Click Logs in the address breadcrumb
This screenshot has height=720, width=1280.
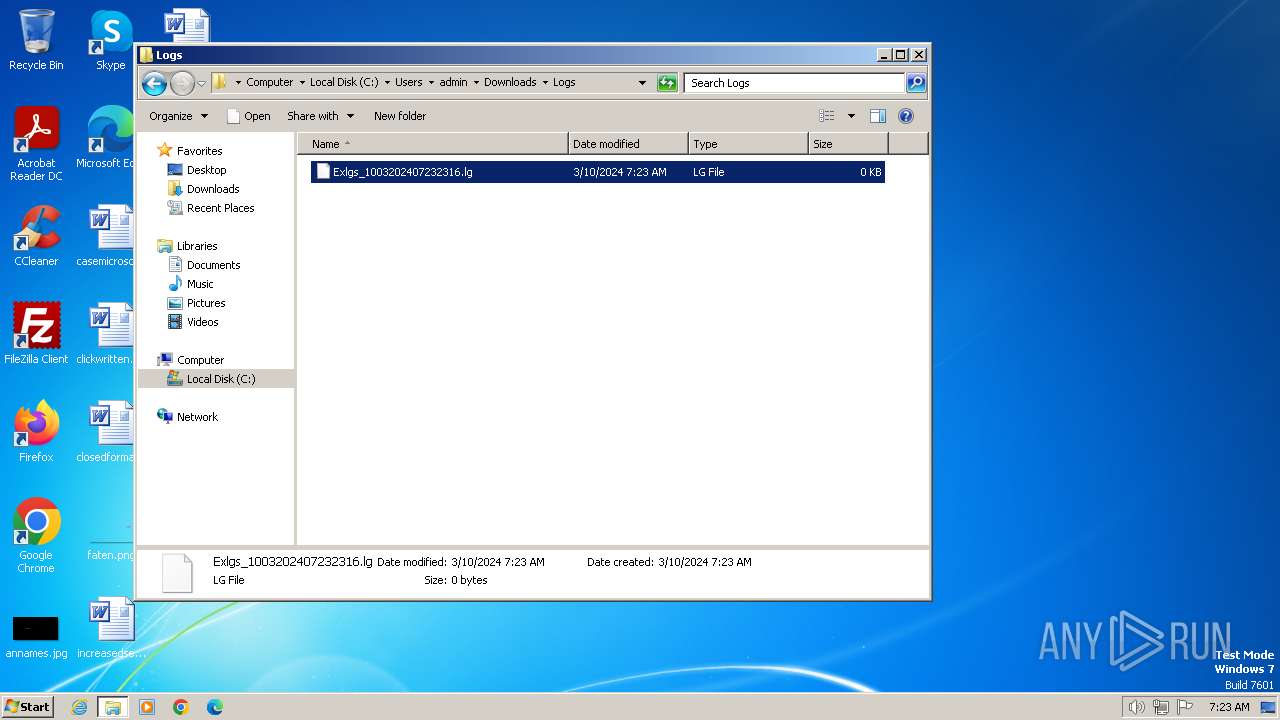pyautogui.click(x=564, y=83)
